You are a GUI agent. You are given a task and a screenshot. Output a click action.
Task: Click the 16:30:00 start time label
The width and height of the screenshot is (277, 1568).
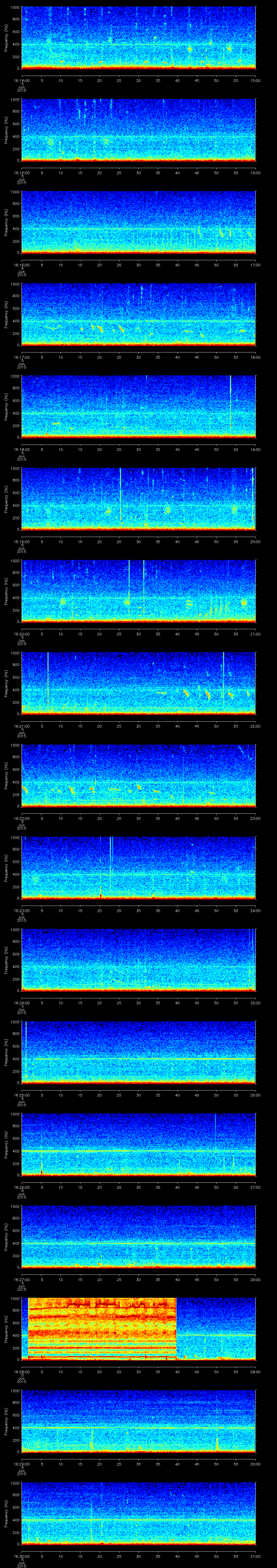[x=21, y=1556]
